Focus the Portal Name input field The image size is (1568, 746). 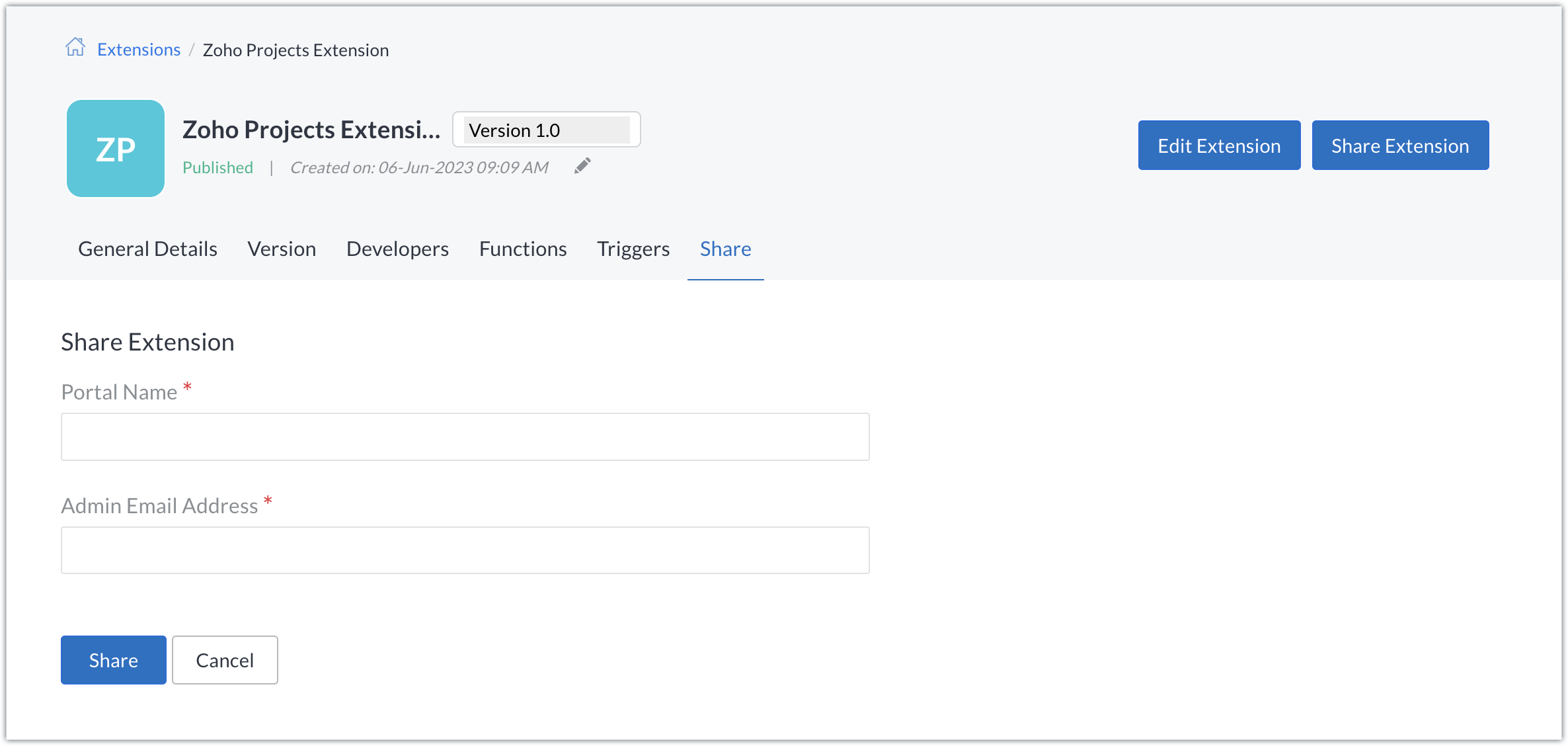pyautogui.click(x=465, y=437)
